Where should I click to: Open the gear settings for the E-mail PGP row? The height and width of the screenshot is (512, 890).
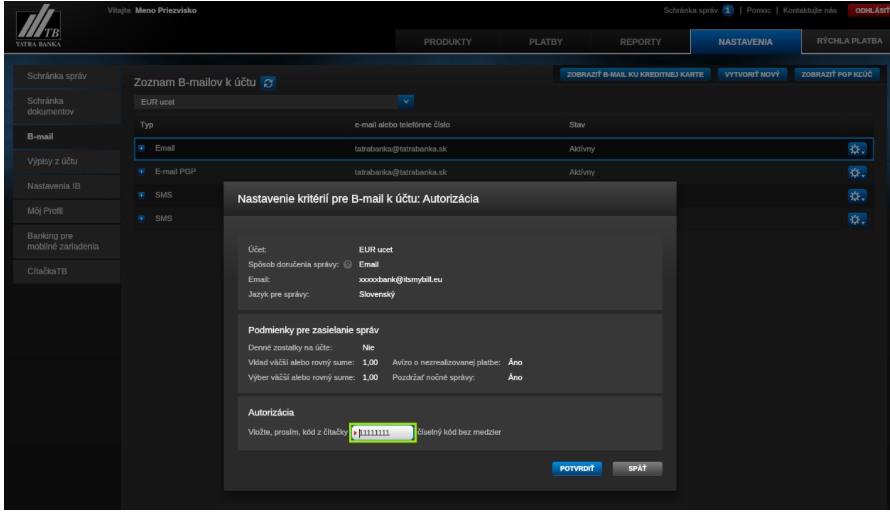tap(856, 172)
